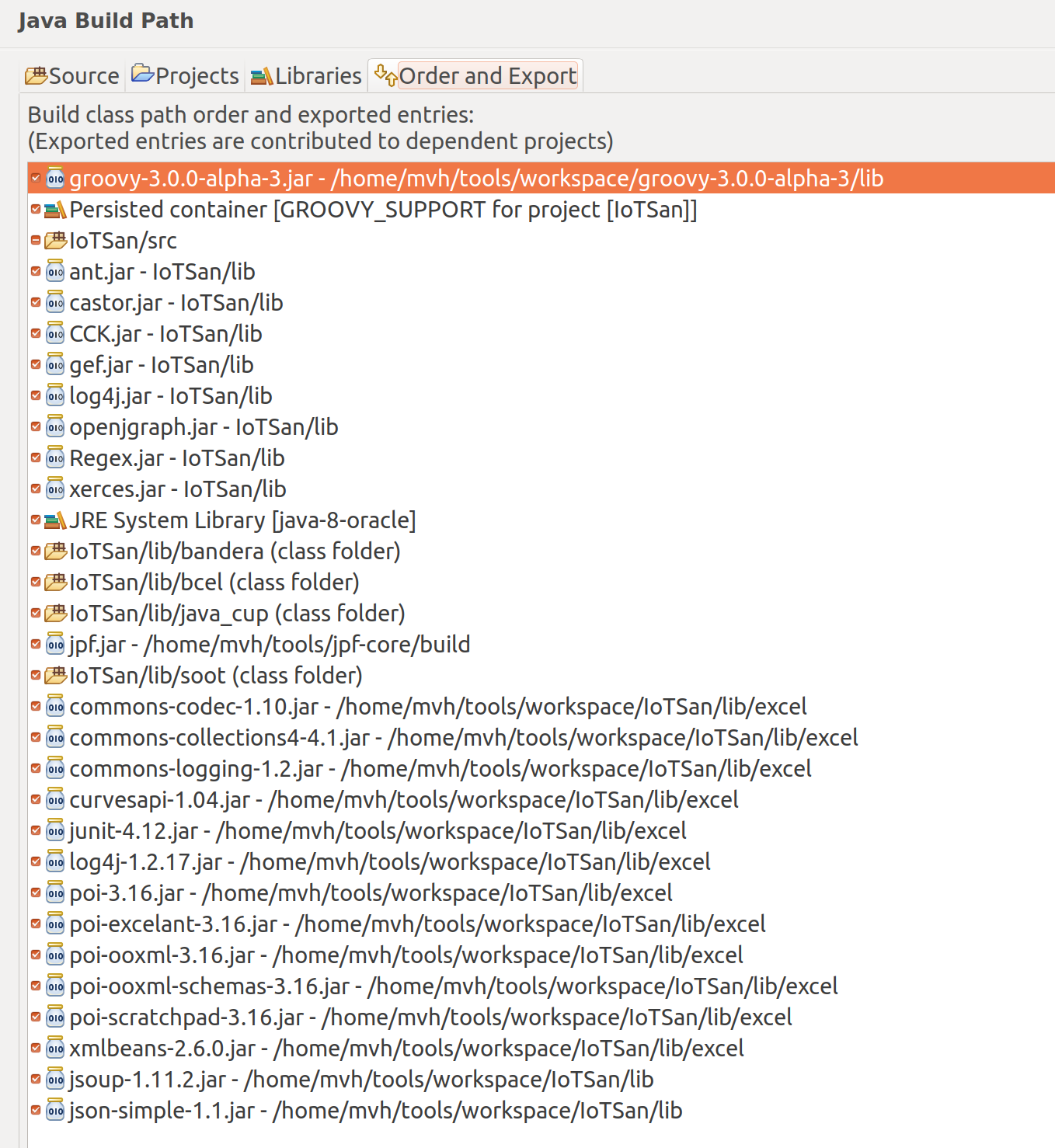Viewport: 1055px width, 1148px height.
Task: Click the jar icon beside jpf.jar
Action: click(x=55, y=644)
